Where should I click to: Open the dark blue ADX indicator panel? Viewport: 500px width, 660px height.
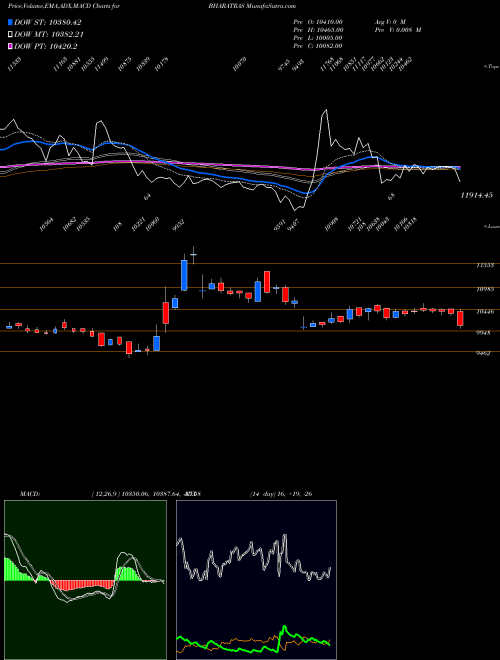[x=256, y=580]
